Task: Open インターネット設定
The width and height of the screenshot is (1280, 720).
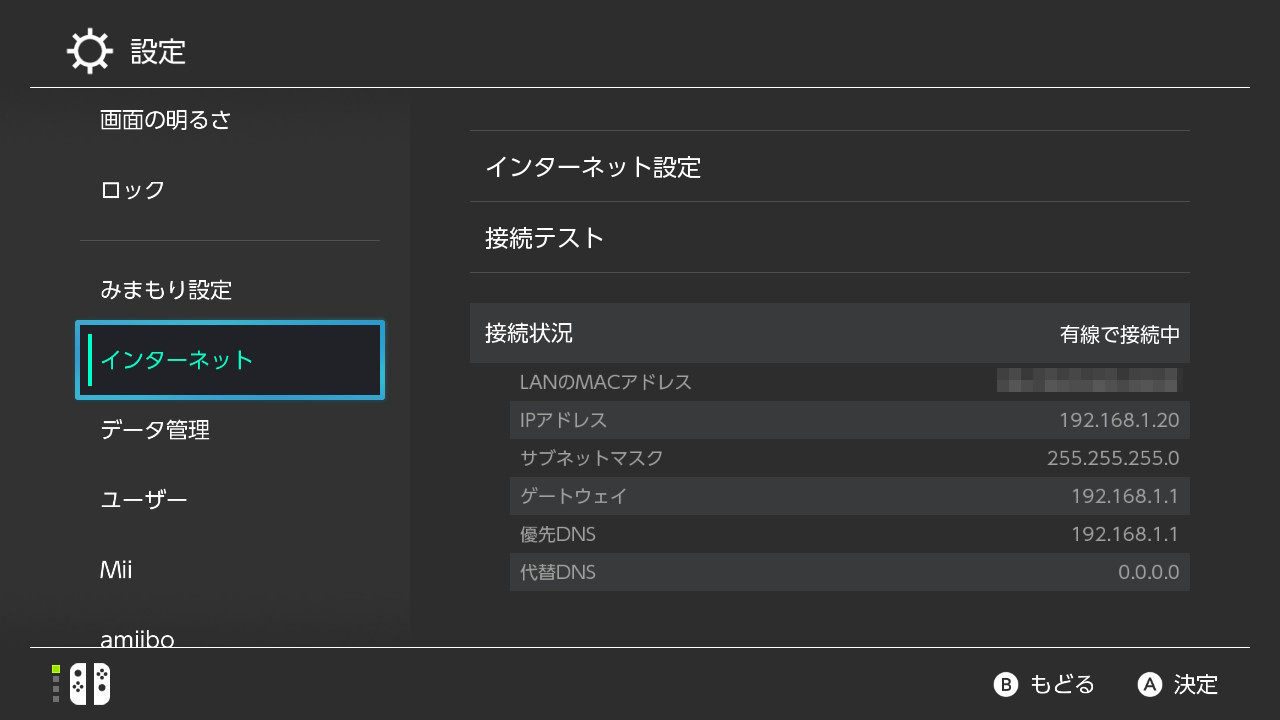Action: (x=830, y=166)
